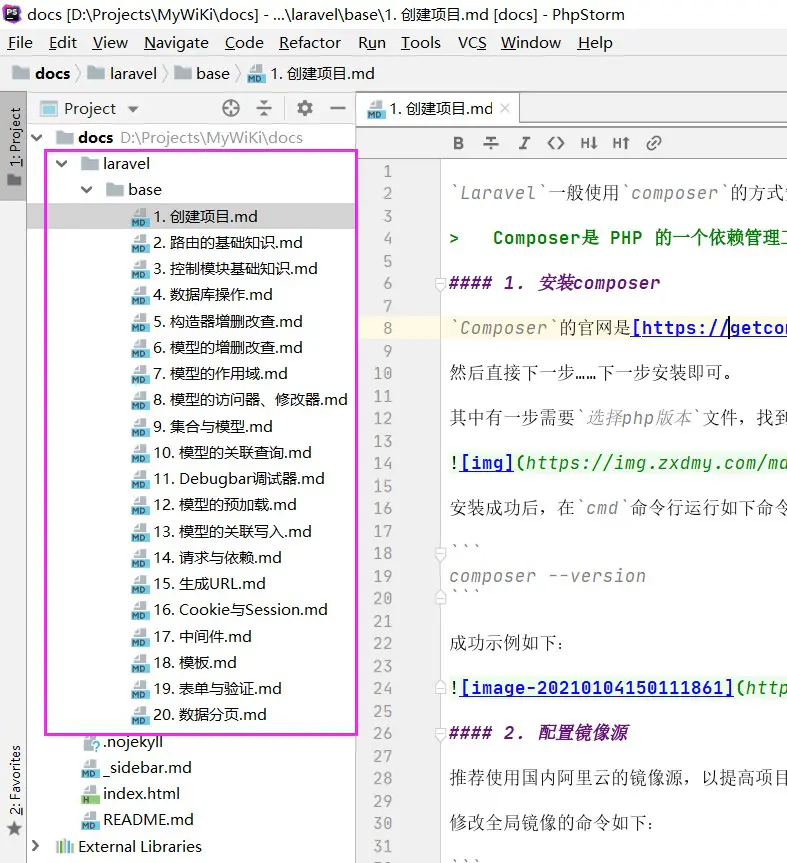Select 11. Debugbar调试器.md file
This screenshot has height=863, width=787.
click(x=228, y=479)
